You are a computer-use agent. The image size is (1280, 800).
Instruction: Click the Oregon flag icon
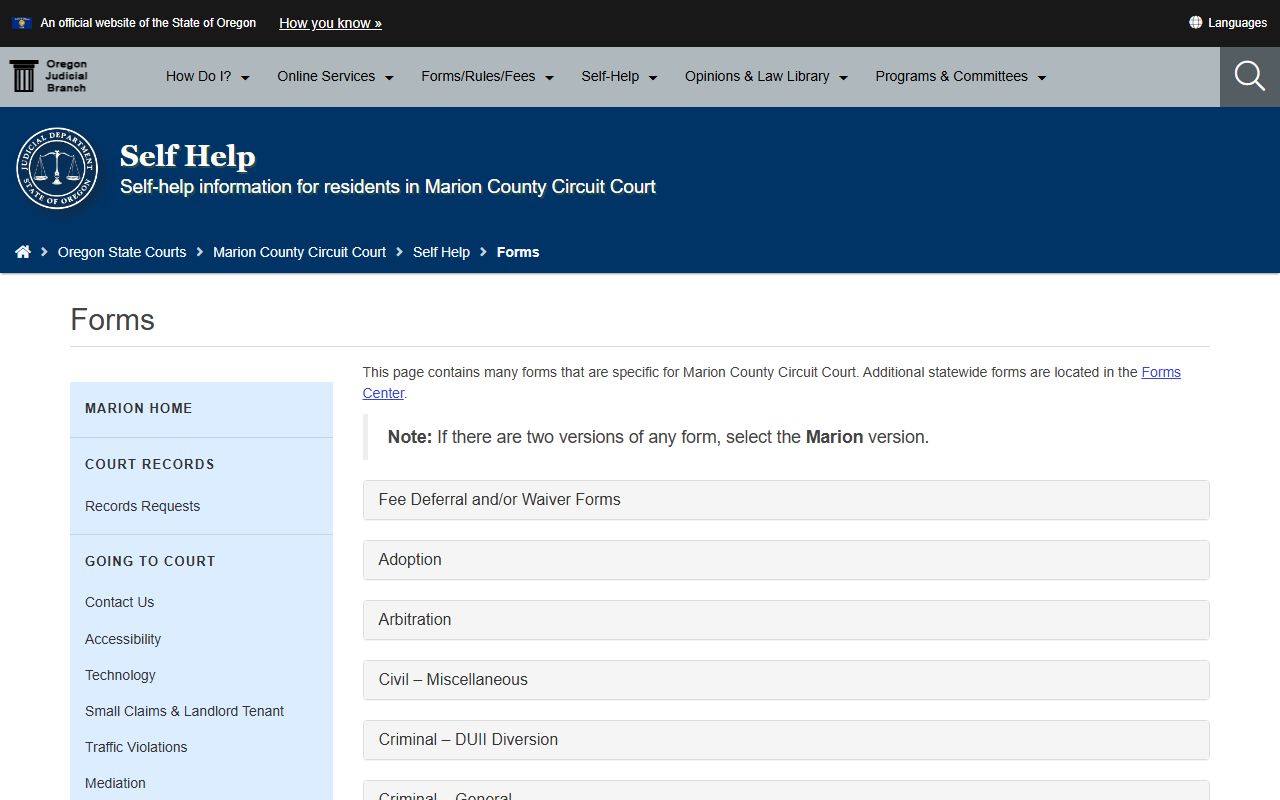pyautogui.click(x=22, y=23)
